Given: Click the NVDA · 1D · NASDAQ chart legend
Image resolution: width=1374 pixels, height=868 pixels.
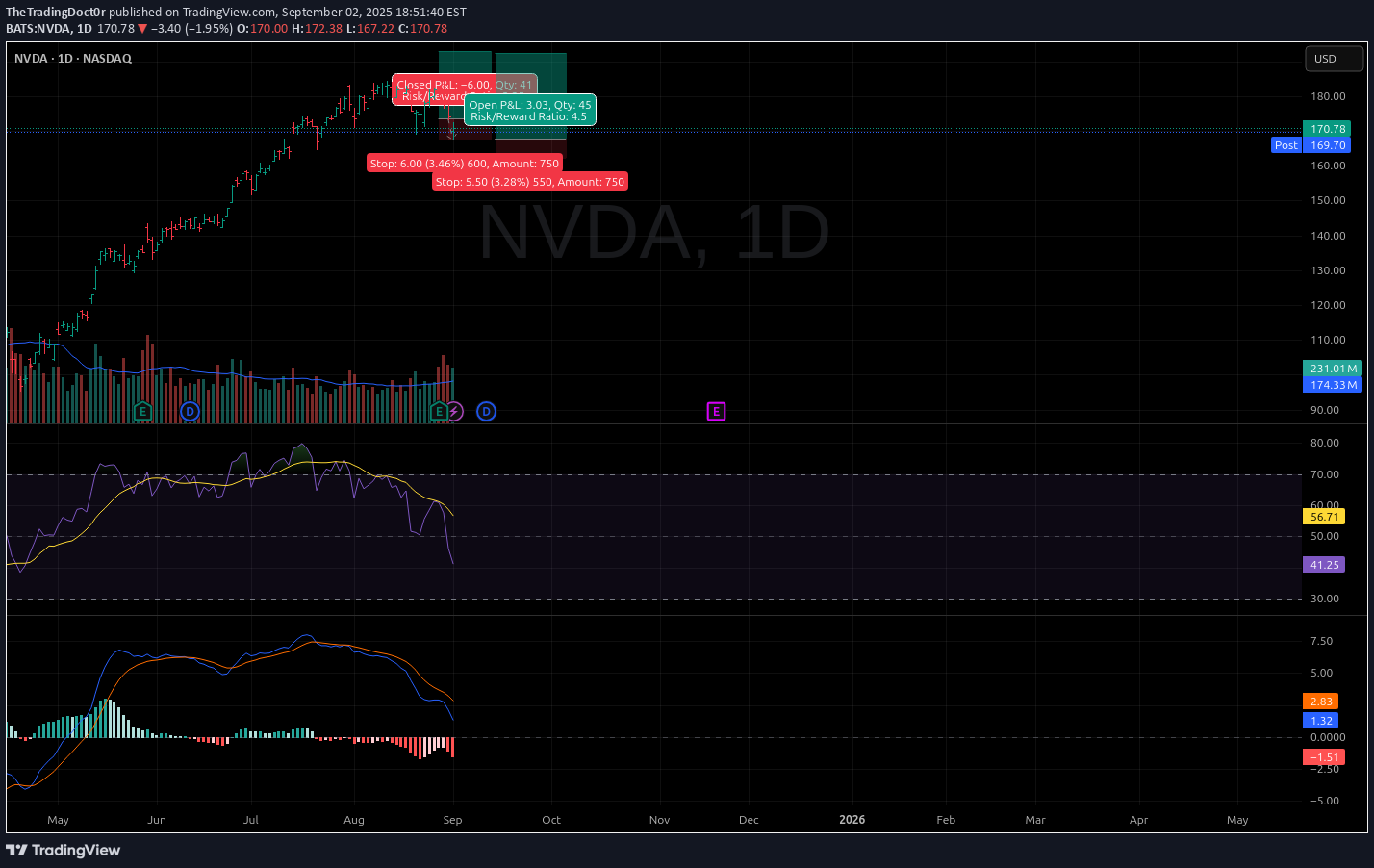Looking at the screenshot, I should pos(73,59).
